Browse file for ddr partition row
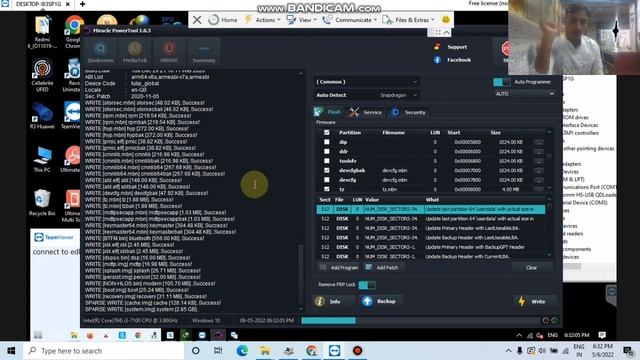This screenshot has width=640, height=360. pos(539,151)
